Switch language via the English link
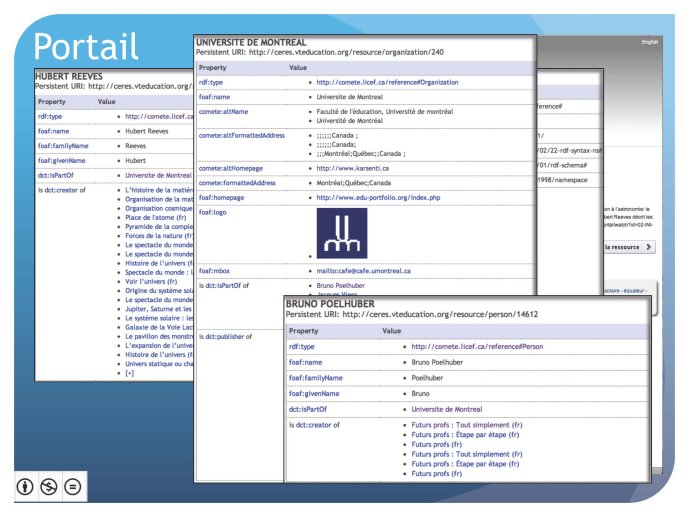Image resolution: width=689 pixels, height=517 pixels. click(x=650, y=42)
